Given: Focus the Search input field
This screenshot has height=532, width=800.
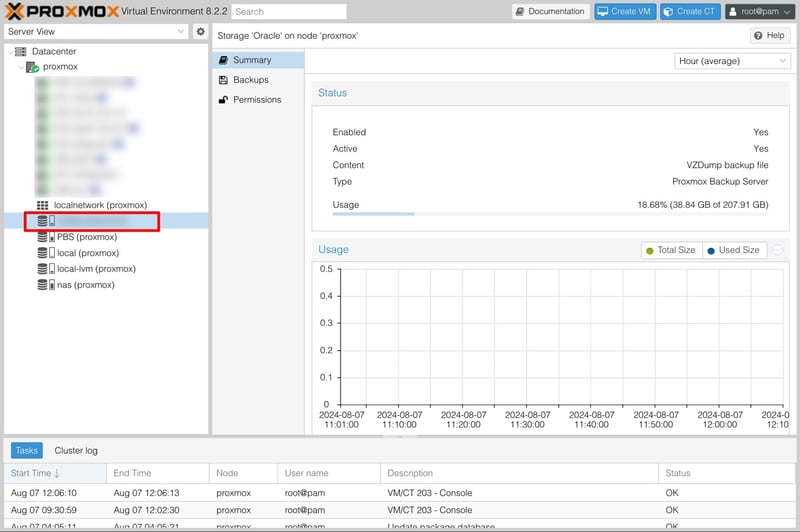Looking at the screenshot, I should (x=289, y=12).
